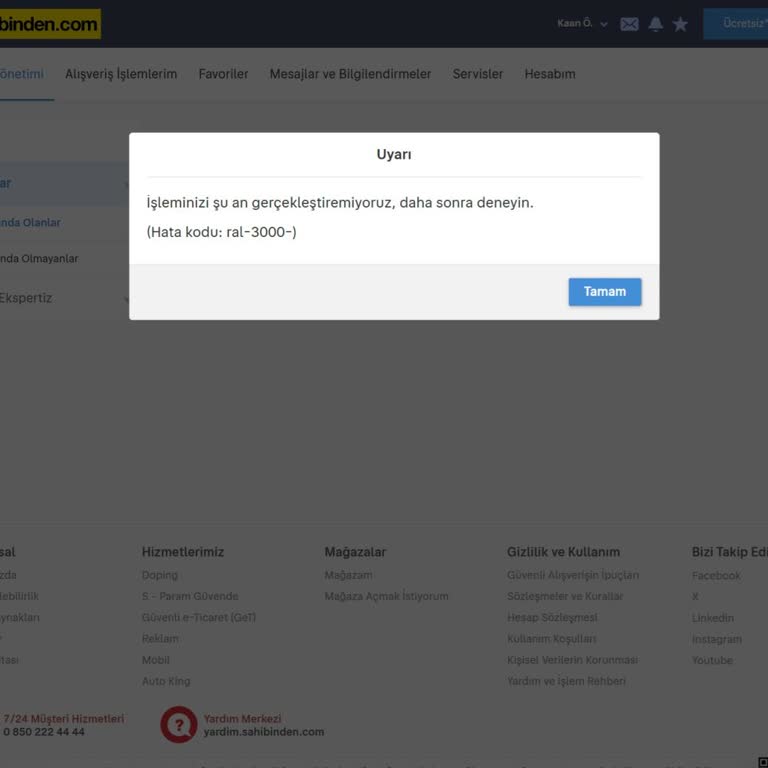Open the Doping footer link

(160, 575)
